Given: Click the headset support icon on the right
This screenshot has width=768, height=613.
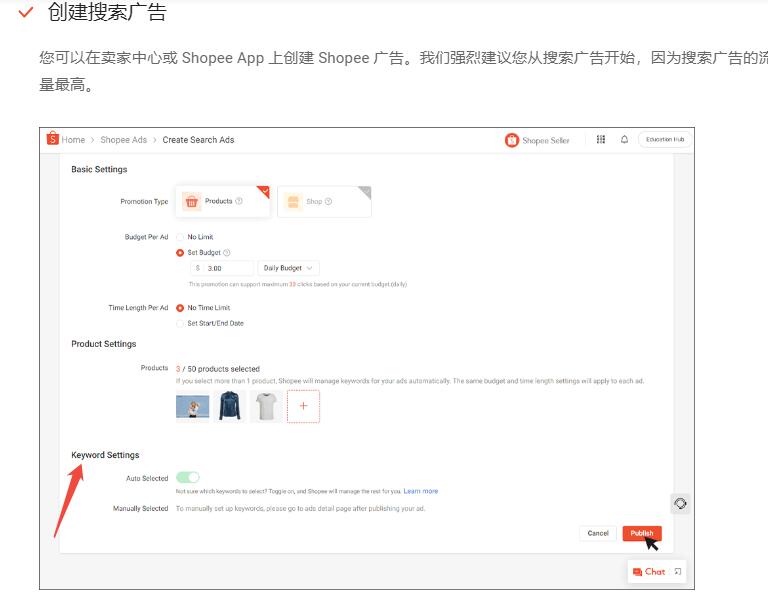Looking at the screenshot, I should click(680, 503).
